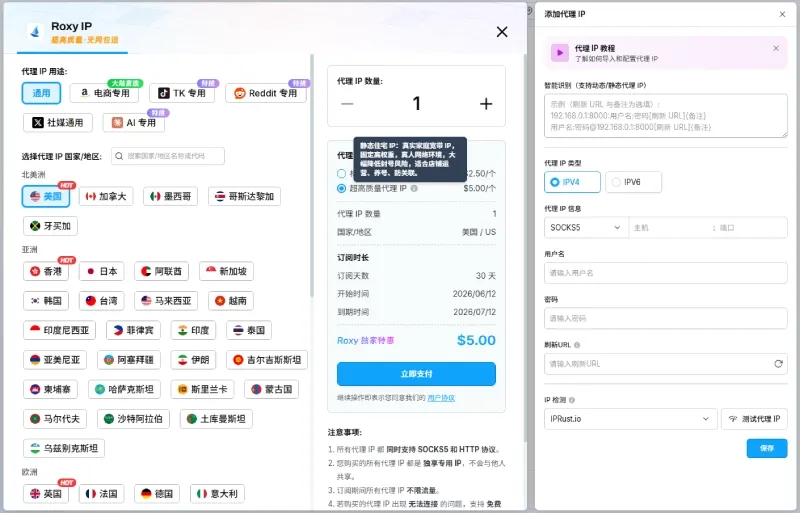Select 墨西哥 country chip

coord(170,196)
